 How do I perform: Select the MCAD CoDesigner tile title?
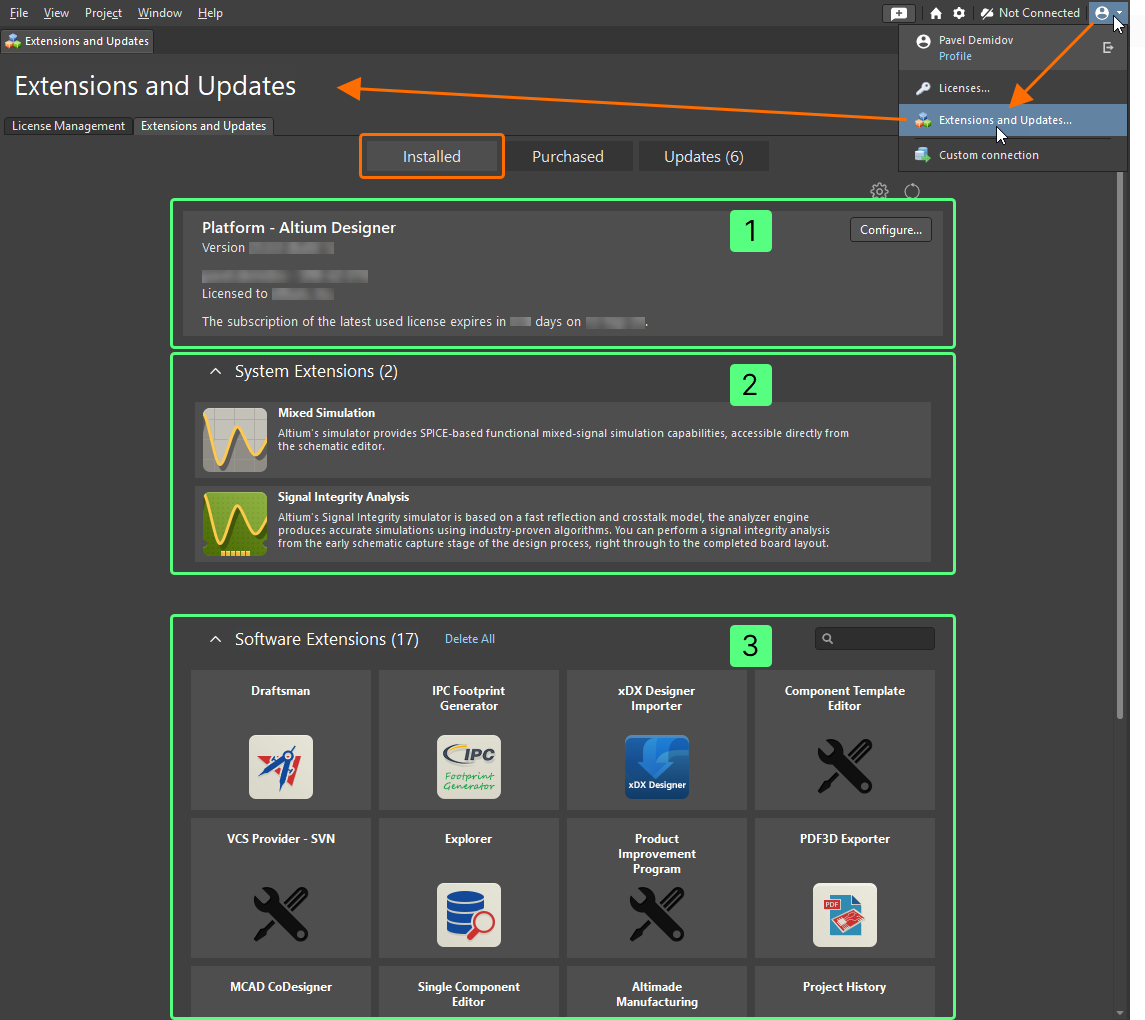[x=281, y=986]
